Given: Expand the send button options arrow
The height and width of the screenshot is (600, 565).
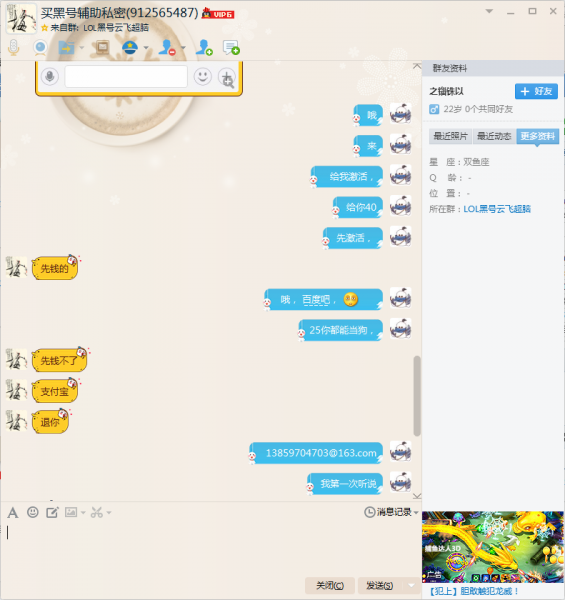Looking at the screenshot, I should click(x=411, y=585).
